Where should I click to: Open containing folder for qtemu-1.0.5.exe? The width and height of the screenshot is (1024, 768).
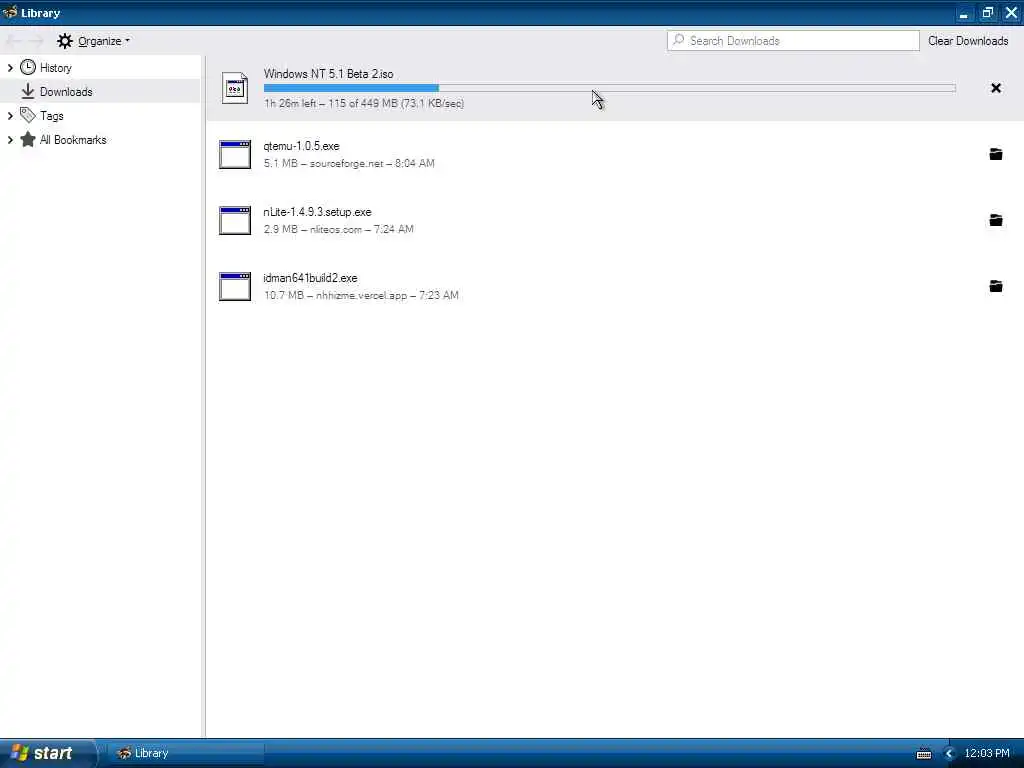(x=995, y=154)
